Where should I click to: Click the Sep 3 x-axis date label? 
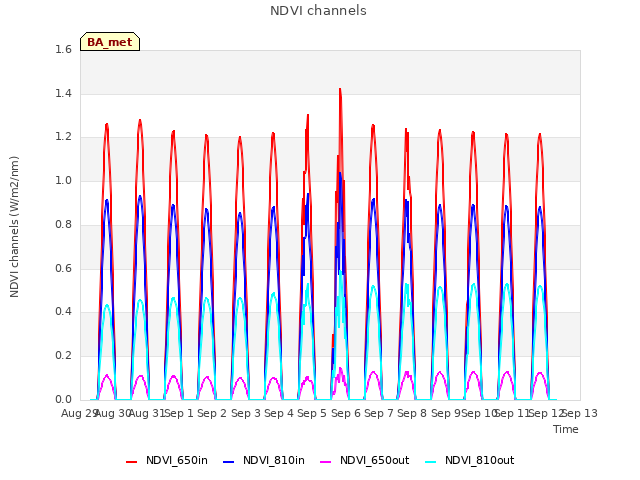[246, 413]
